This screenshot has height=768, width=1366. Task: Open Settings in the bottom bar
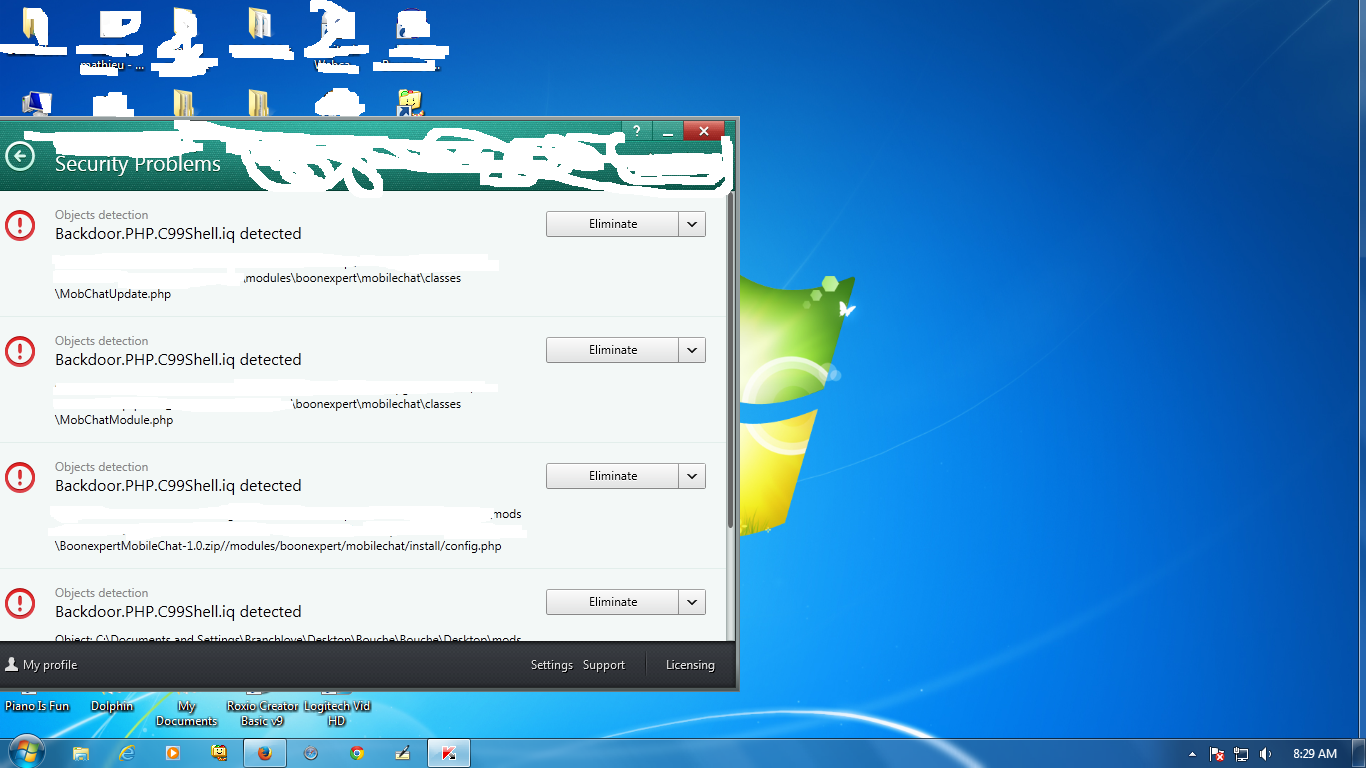(x=551, y=665)
